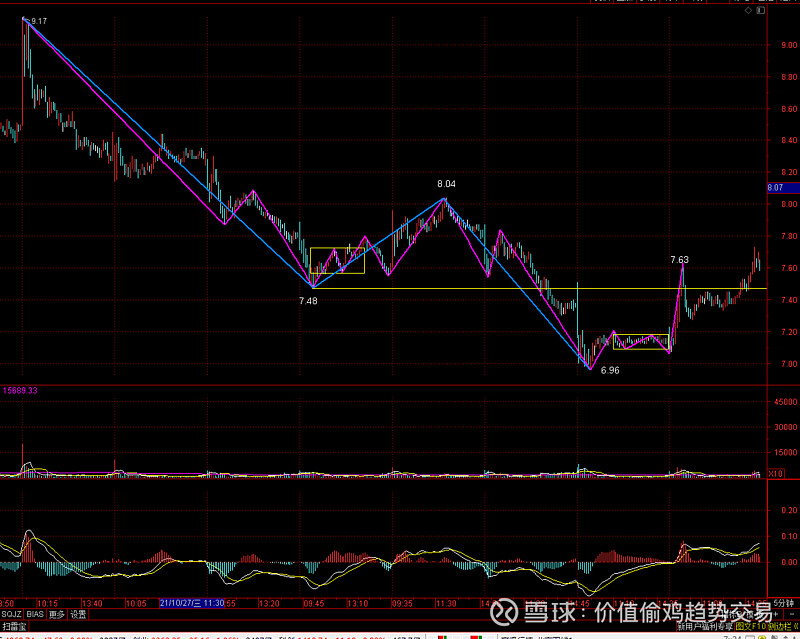Click the 10:15 time axis label

47,603
